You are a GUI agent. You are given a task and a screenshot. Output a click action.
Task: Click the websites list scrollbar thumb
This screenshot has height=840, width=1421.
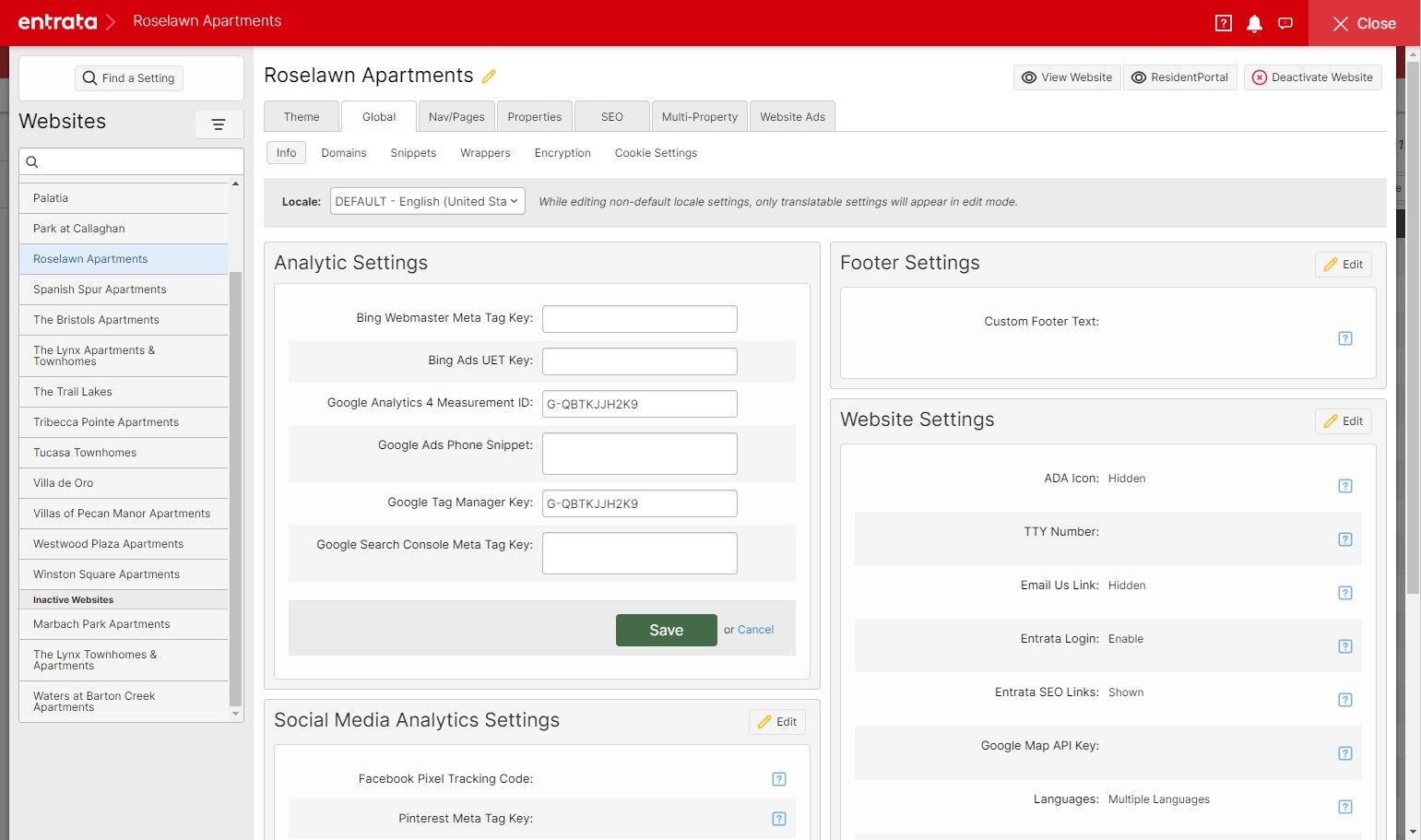(235, 489)
